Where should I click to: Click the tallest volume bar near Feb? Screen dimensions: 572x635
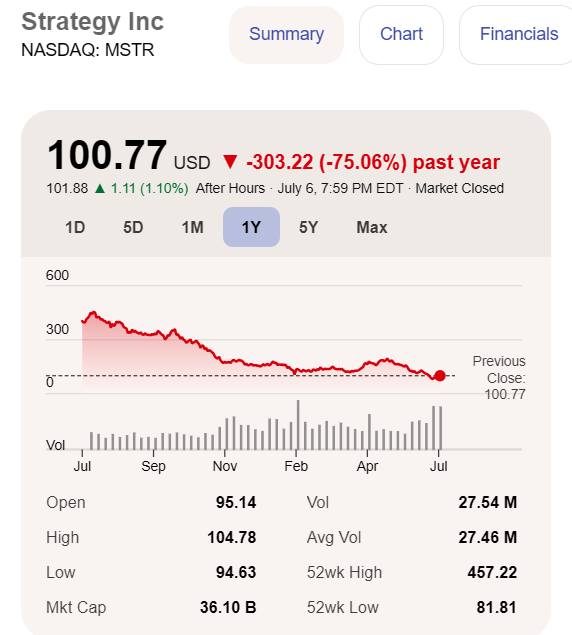coord(298,425)
